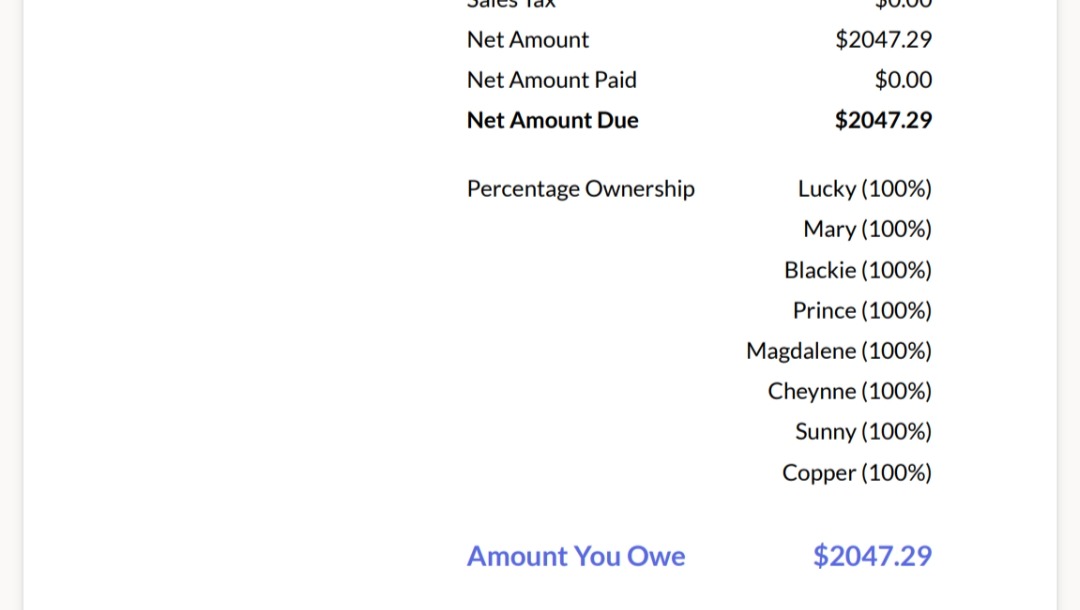Select the Lucky (100%) ownership entry
The width and height of the screenshot is (1080, 610).
click(x=865, y=189)
